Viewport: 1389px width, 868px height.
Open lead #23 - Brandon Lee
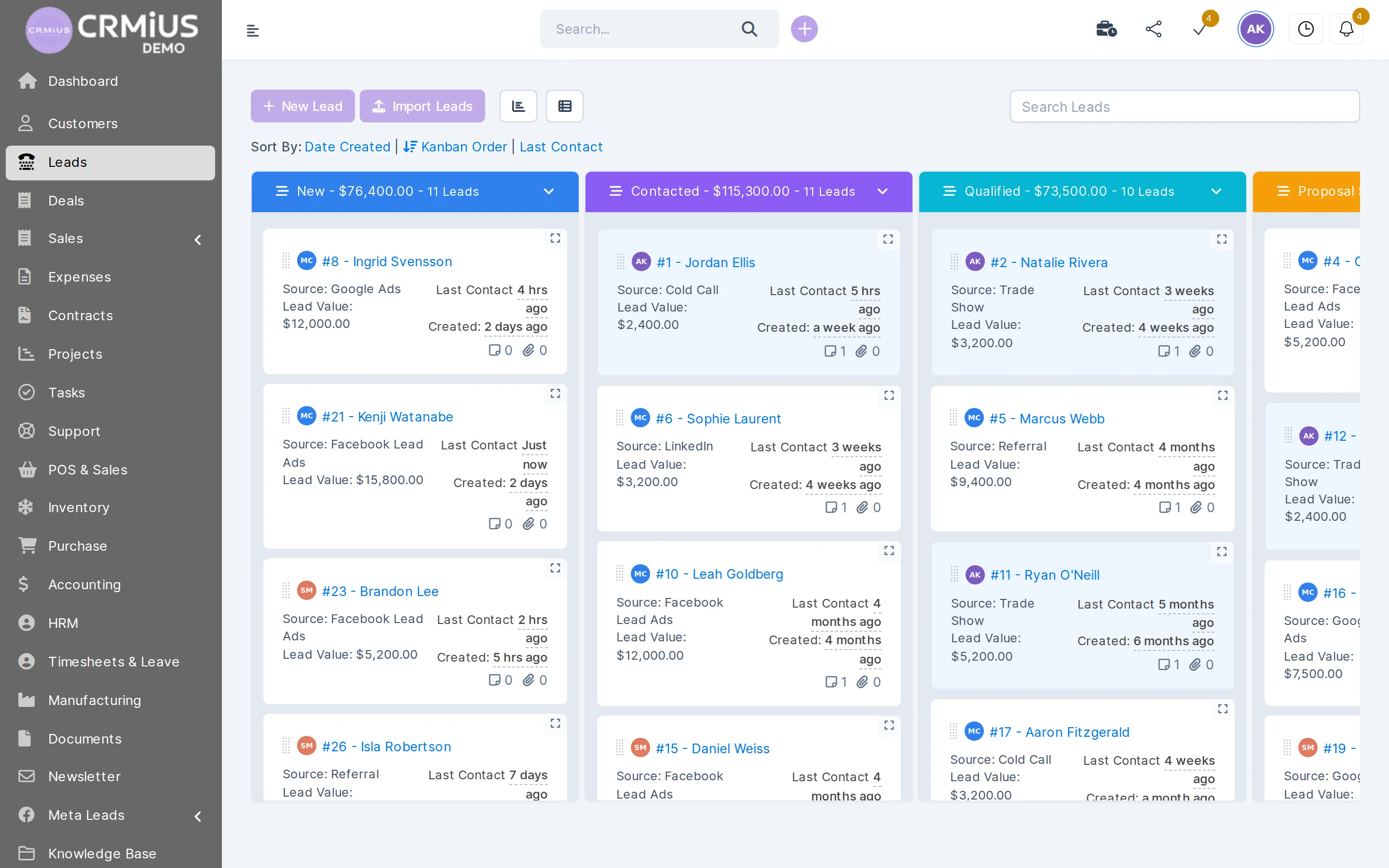click(x=380, y=591)
